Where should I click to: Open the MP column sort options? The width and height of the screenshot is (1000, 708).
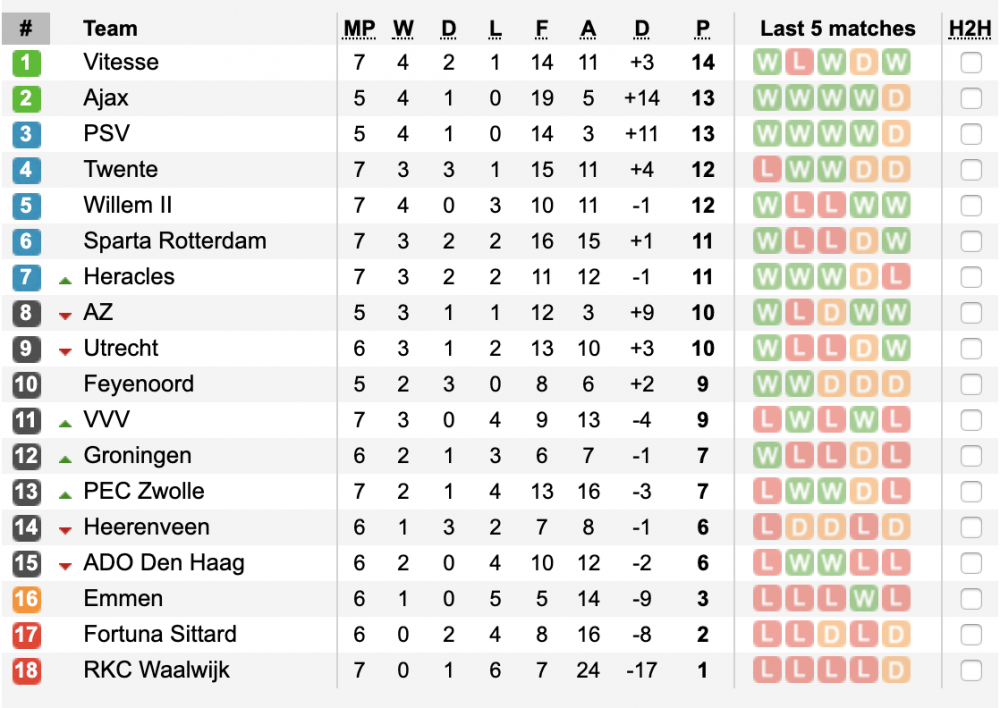pos(359,28)
